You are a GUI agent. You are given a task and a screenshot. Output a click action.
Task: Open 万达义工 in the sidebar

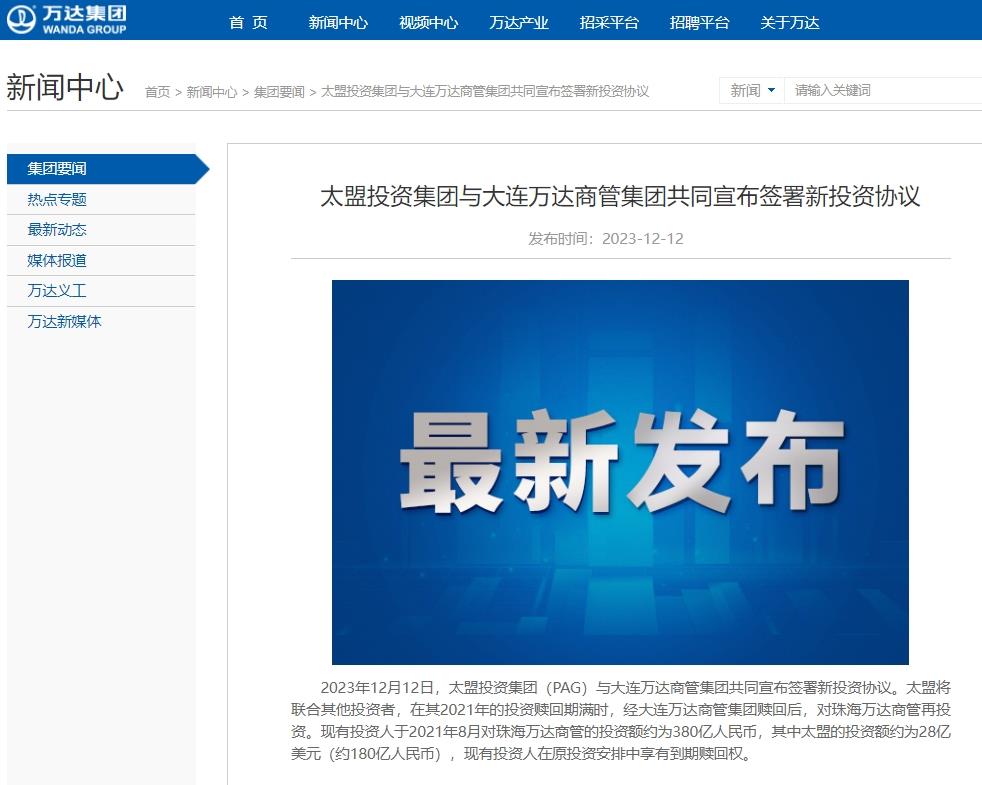point(101,291)
